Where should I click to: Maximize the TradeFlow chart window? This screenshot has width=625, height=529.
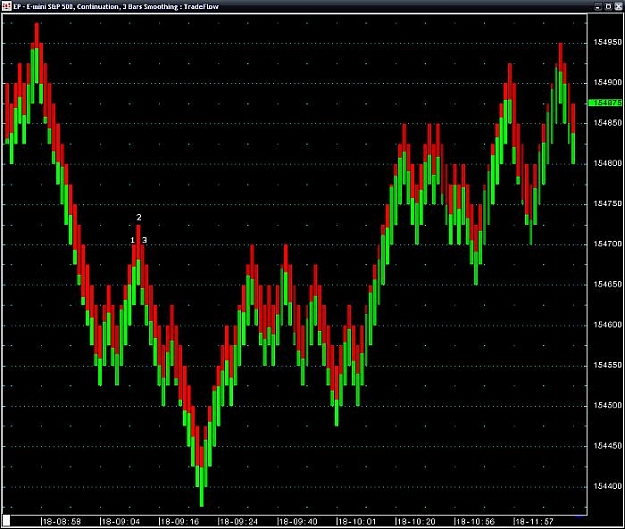click(x=608, y=6)
